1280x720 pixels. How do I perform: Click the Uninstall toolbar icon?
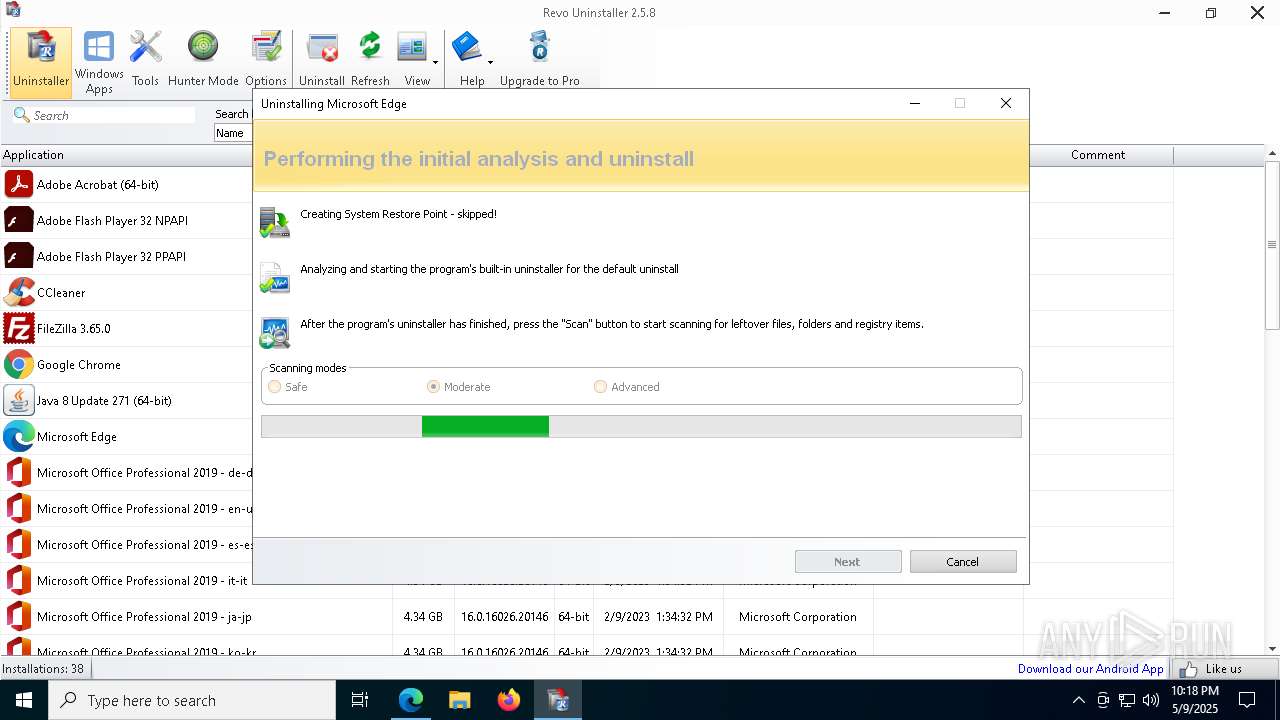[322, 60]
